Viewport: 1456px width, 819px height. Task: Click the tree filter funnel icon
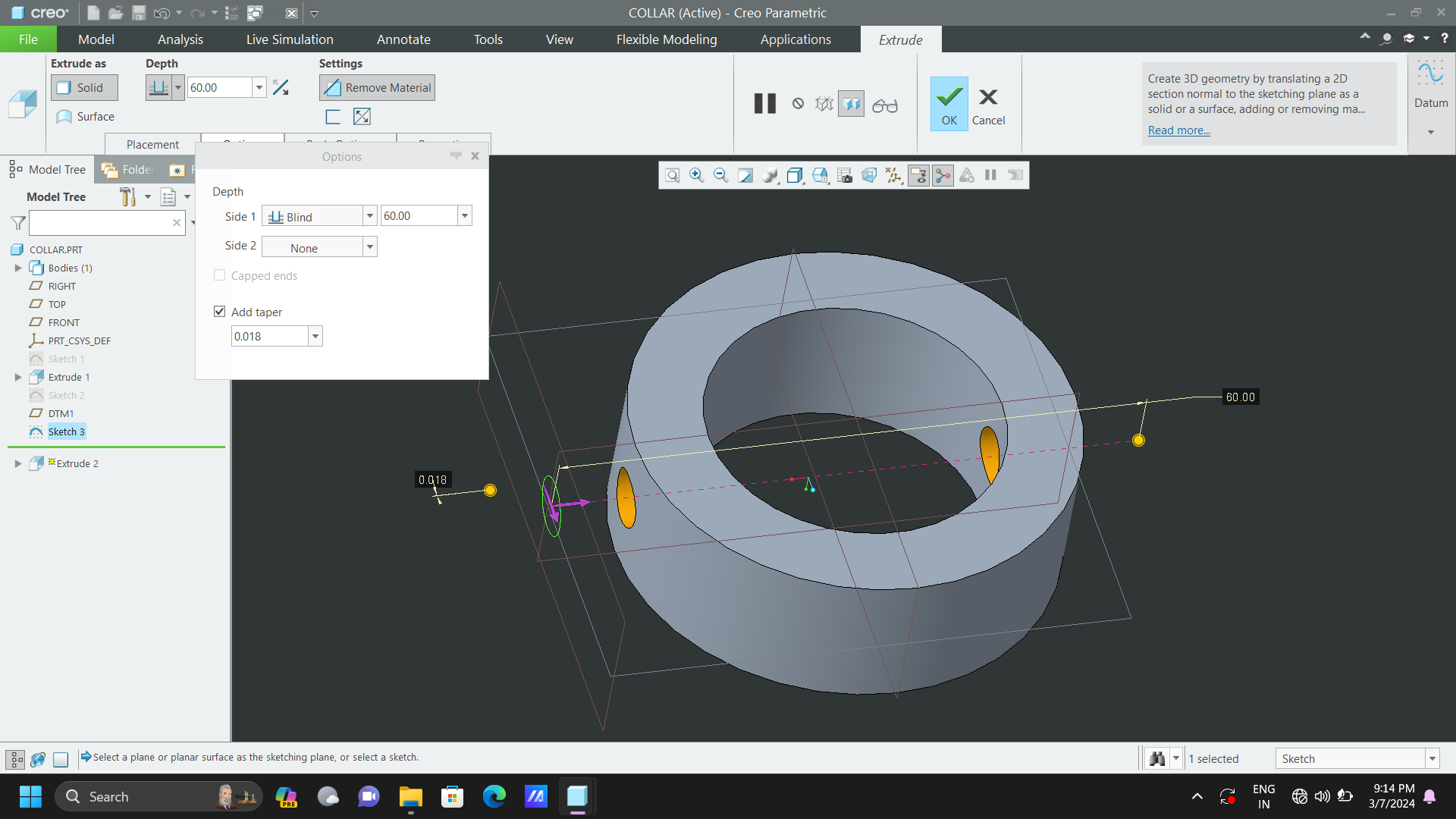(x=18, y=223)
